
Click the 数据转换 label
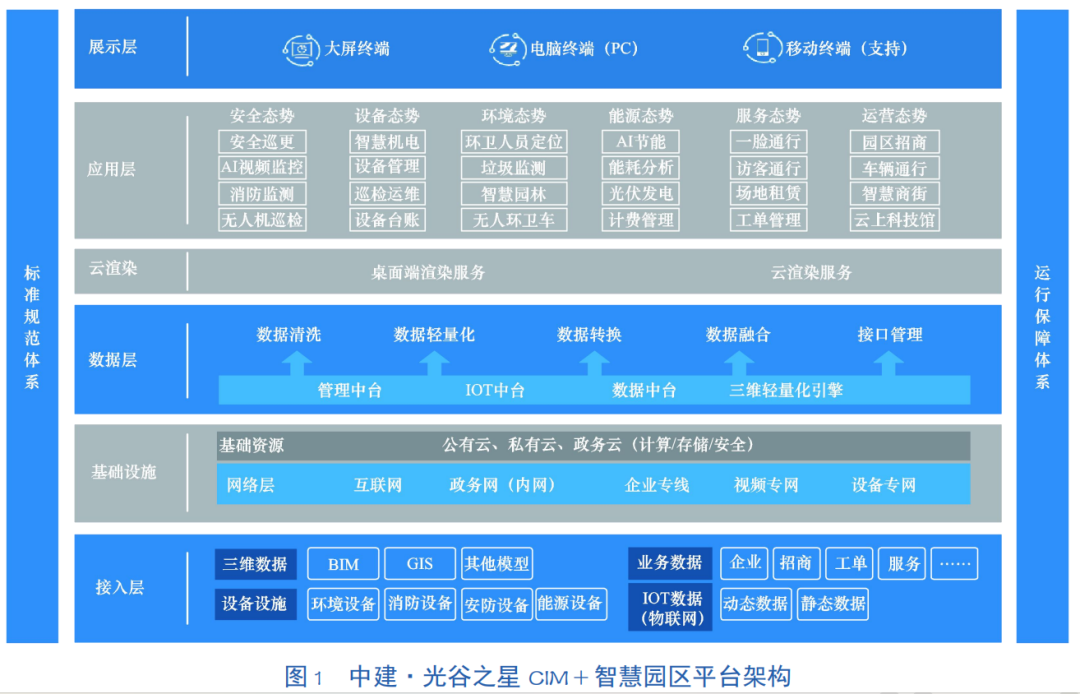[589, 335]
